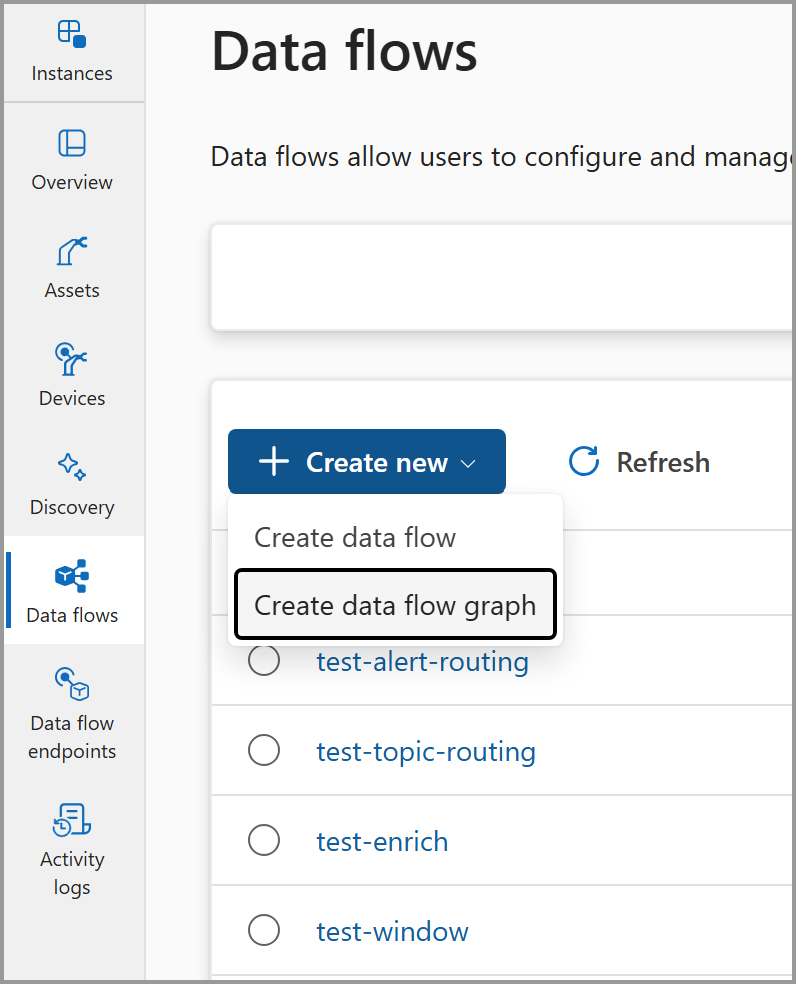Click the circular Refresh arrow icon
The image size is (796, 984).
584,461
